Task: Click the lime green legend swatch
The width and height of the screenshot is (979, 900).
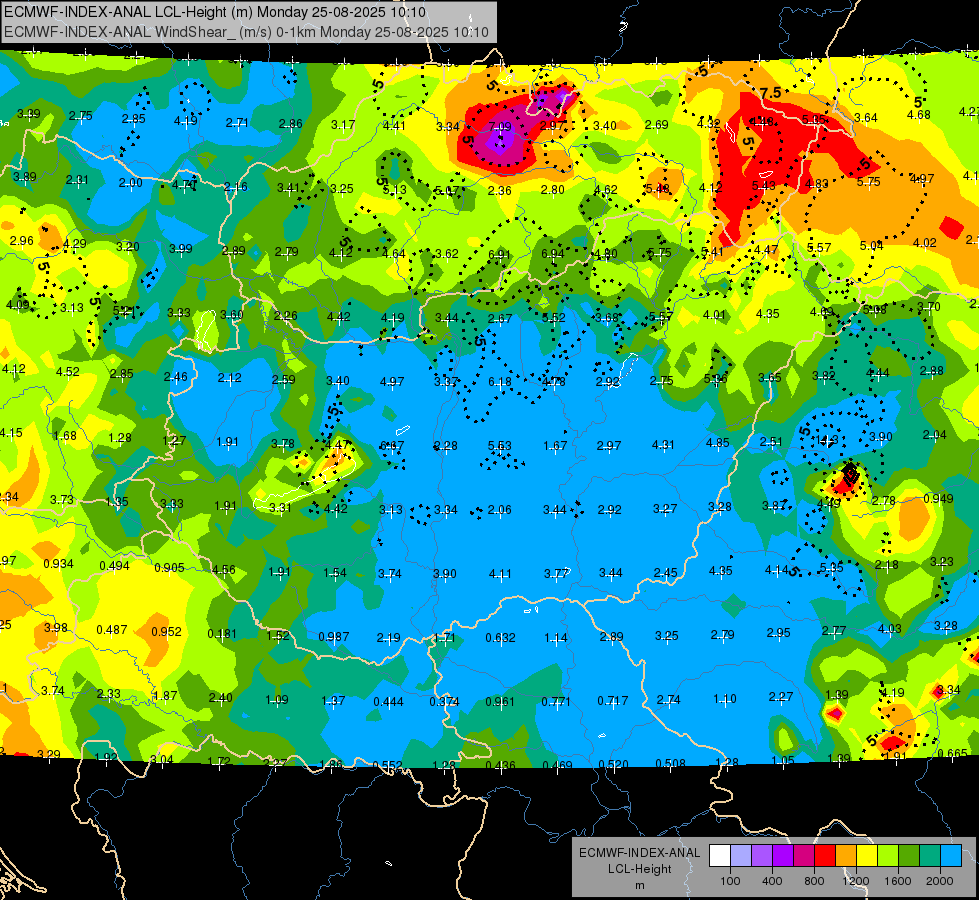Action: click(x=887, y=856)
